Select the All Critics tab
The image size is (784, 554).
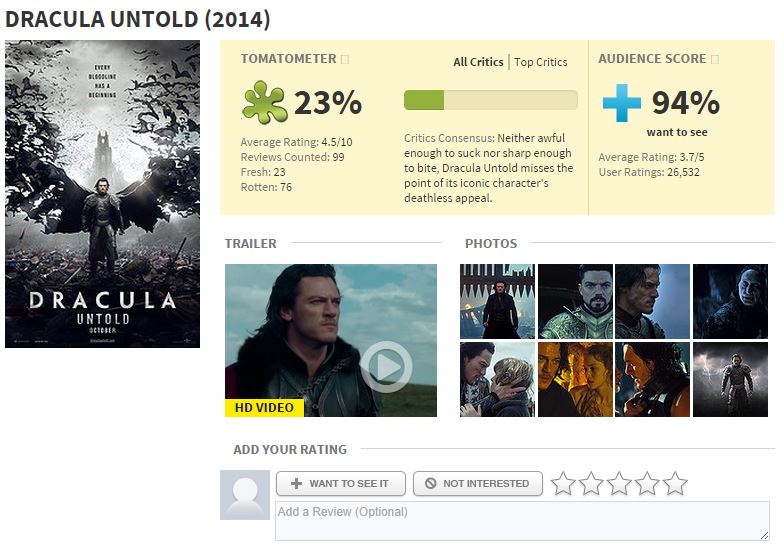478,62
